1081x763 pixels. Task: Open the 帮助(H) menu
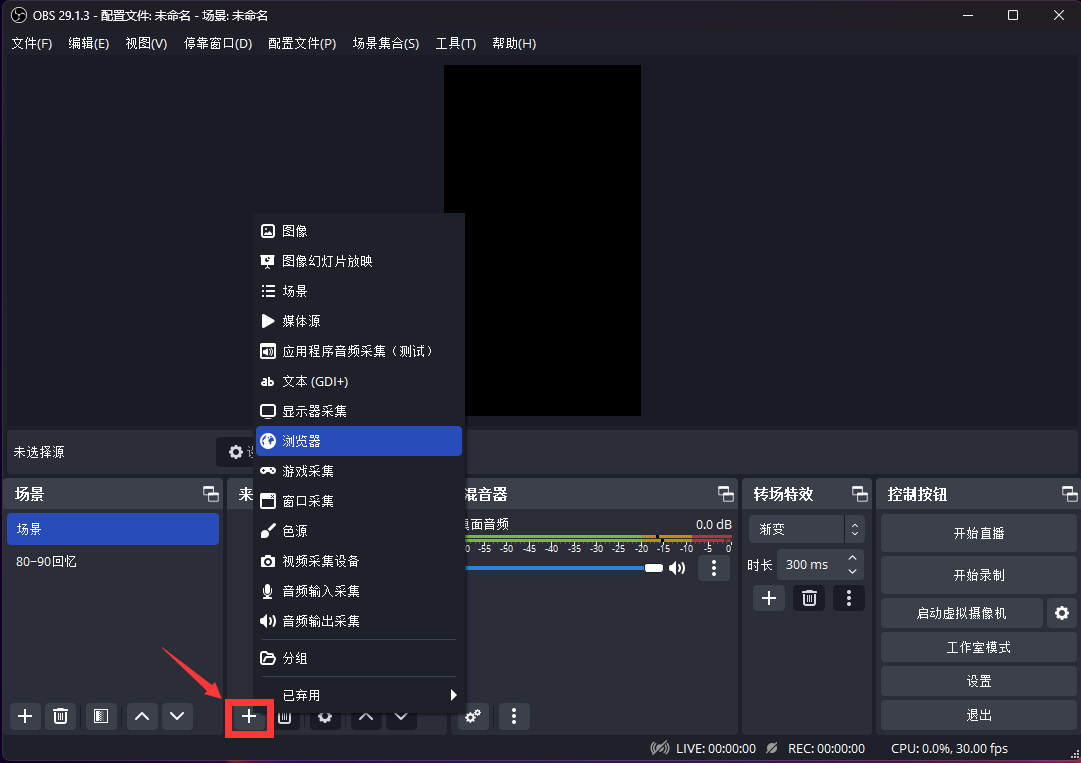[x=514, y=43]
